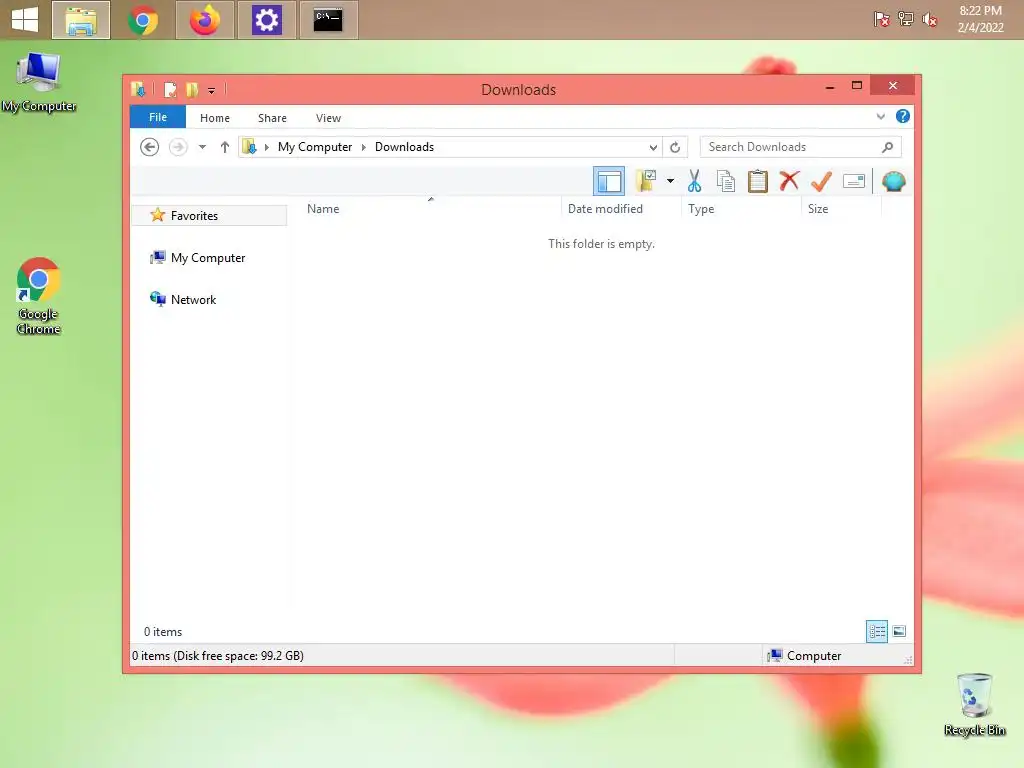
Task: Click the Cut scissors icon
Action: click(694, 181)
